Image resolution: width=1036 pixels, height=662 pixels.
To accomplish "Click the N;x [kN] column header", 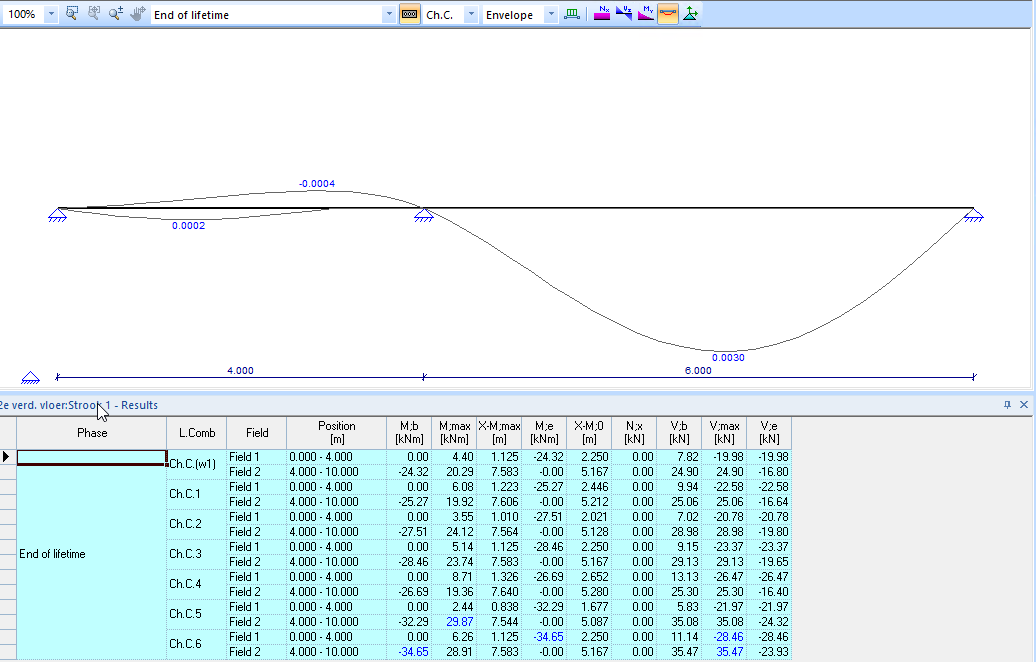I will pos(634,433).
